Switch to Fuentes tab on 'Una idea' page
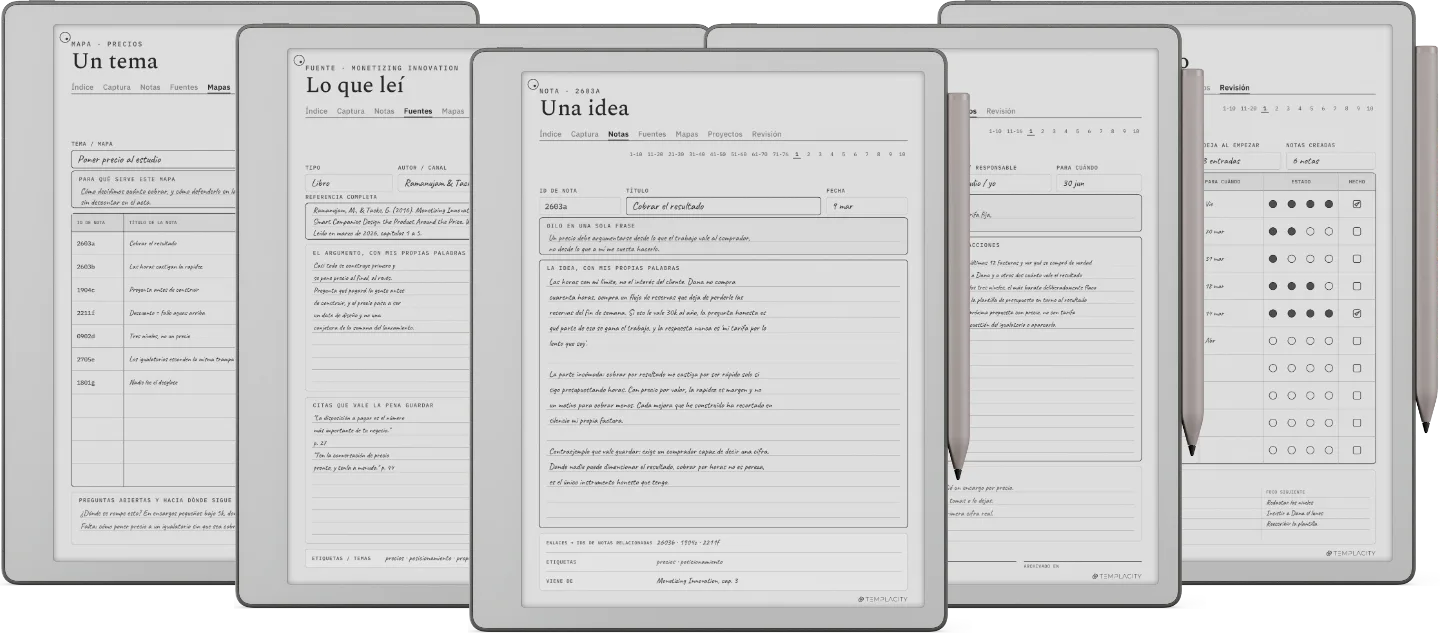This screenshot has width=1440, height=633. 652,134
